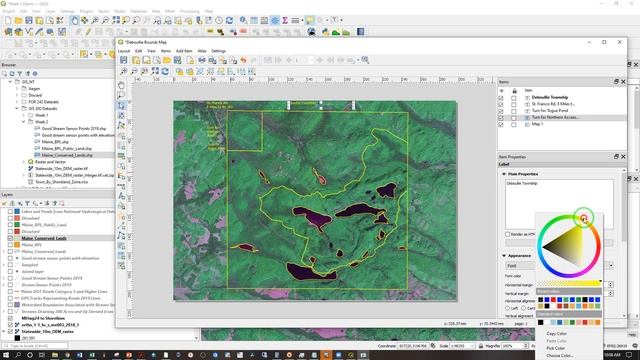The width and height of the screenshot is (640, 360).
Task: Toggle visibility of Deboullie Township item
Action: pyautogui.click(x=501, y=98)
